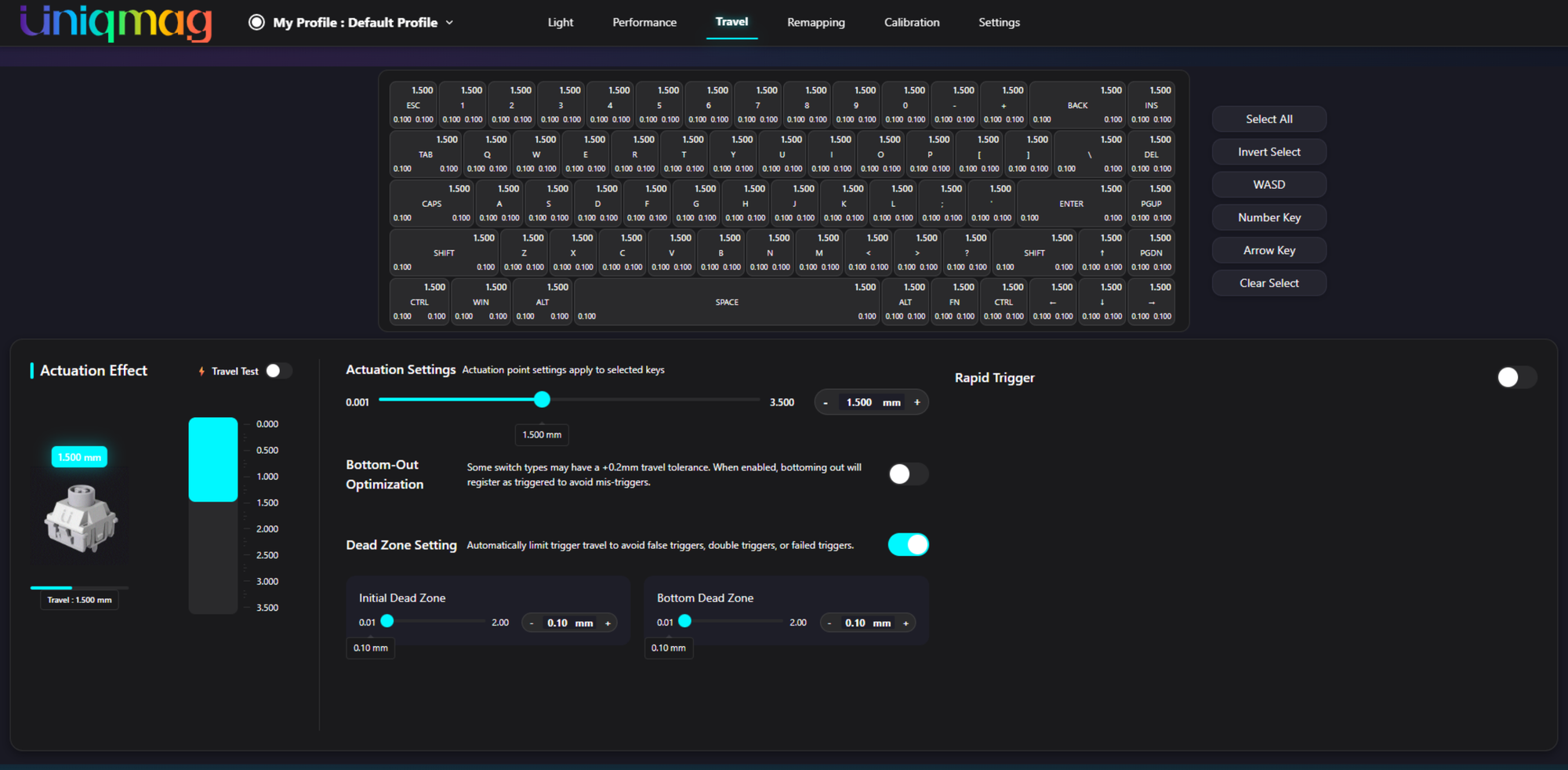This screenshot has width=1568, height=770.
Task: Click the Clear Select button
Action: [1269, 283]
